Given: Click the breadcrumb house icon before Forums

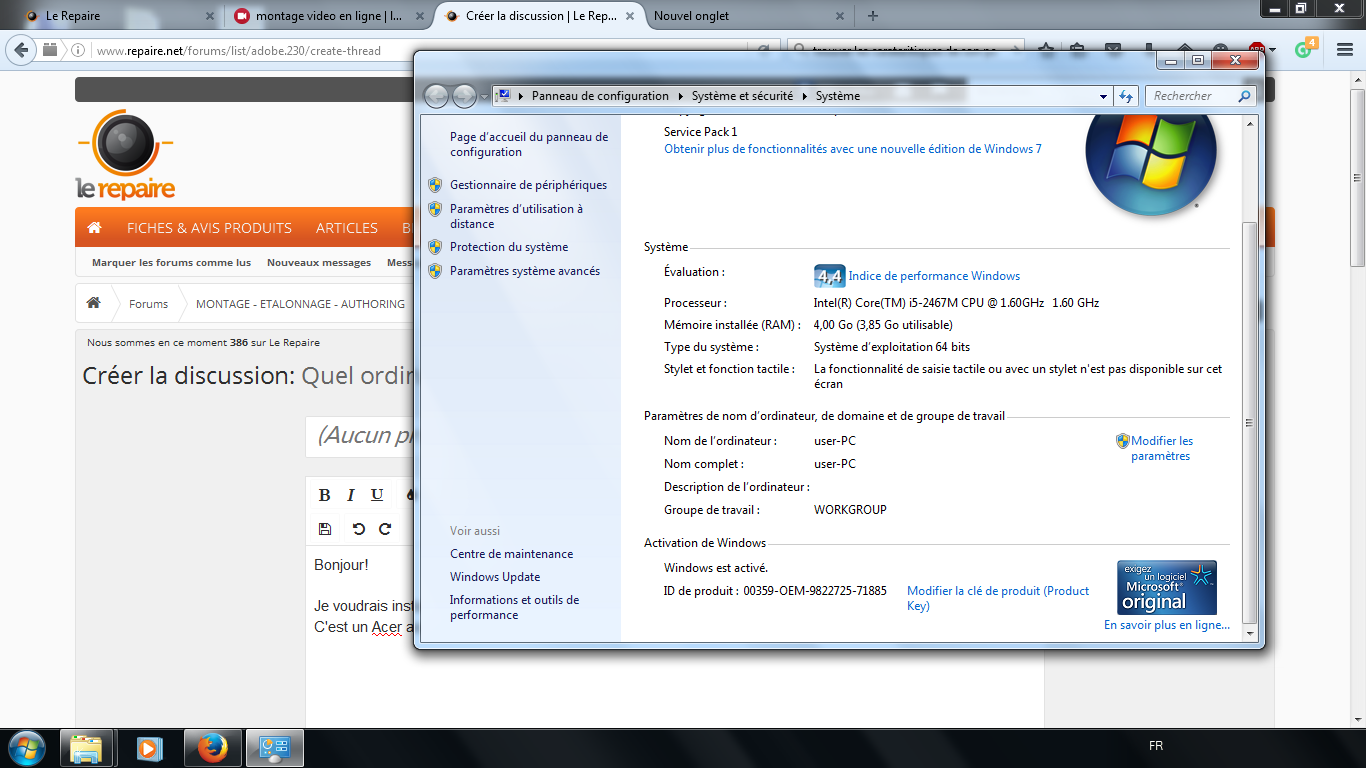Looking at the screenshot, I should (x=93, y=304).
